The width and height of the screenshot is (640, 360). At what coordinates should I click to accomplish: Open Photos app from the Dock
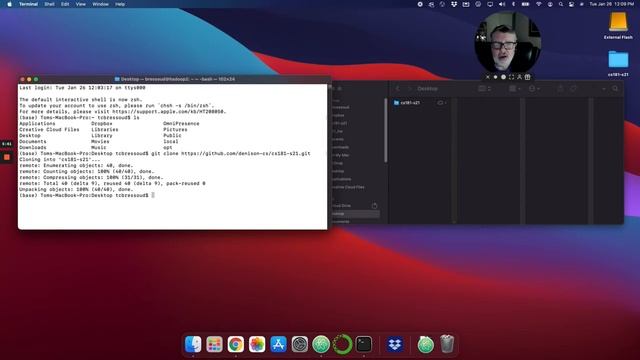(257, 344)
